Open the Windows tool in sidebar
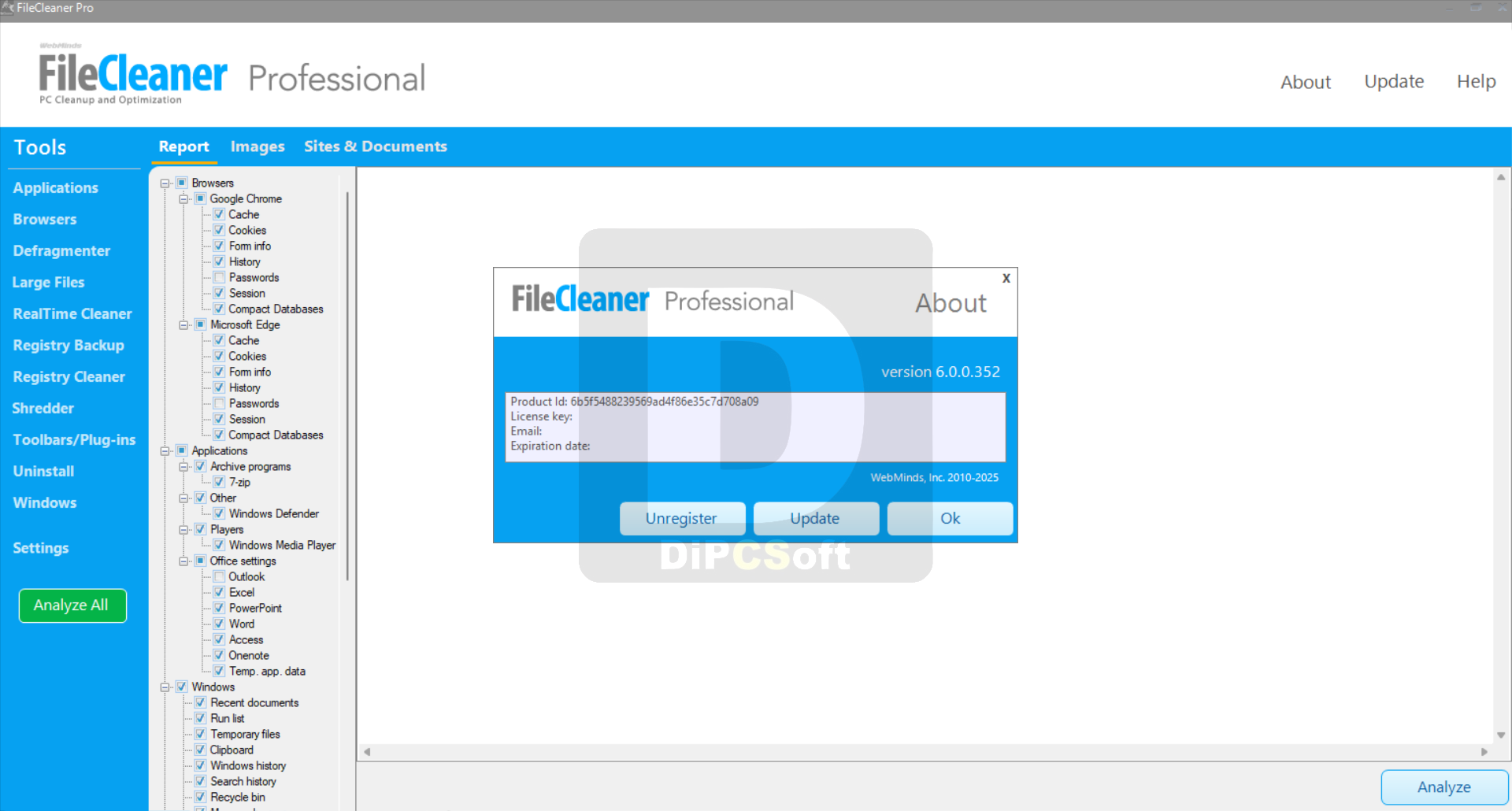This screenshot has width=1512, height=811. tap(45, 503)
